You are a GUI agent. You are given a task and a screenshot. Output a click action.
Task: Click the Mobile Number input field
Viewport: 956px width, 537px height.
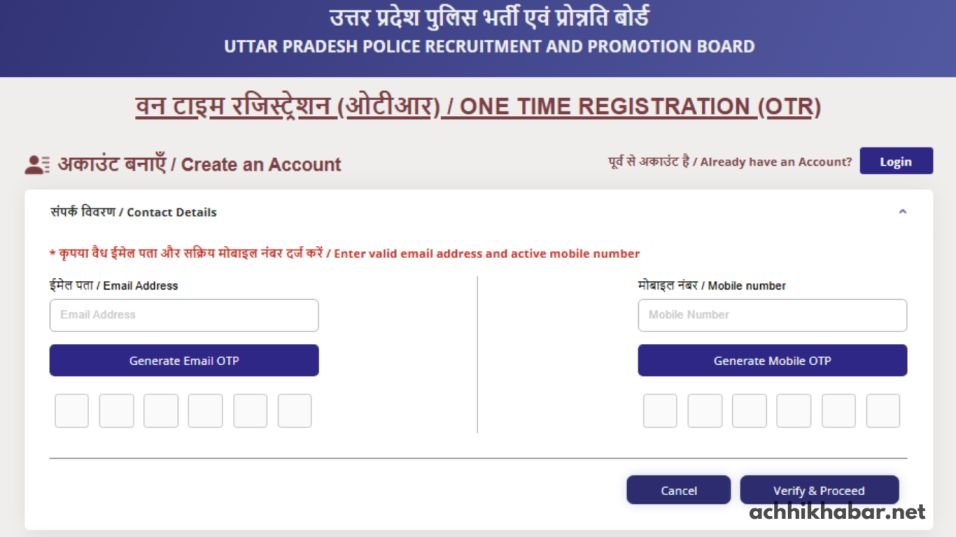[772, 315]
